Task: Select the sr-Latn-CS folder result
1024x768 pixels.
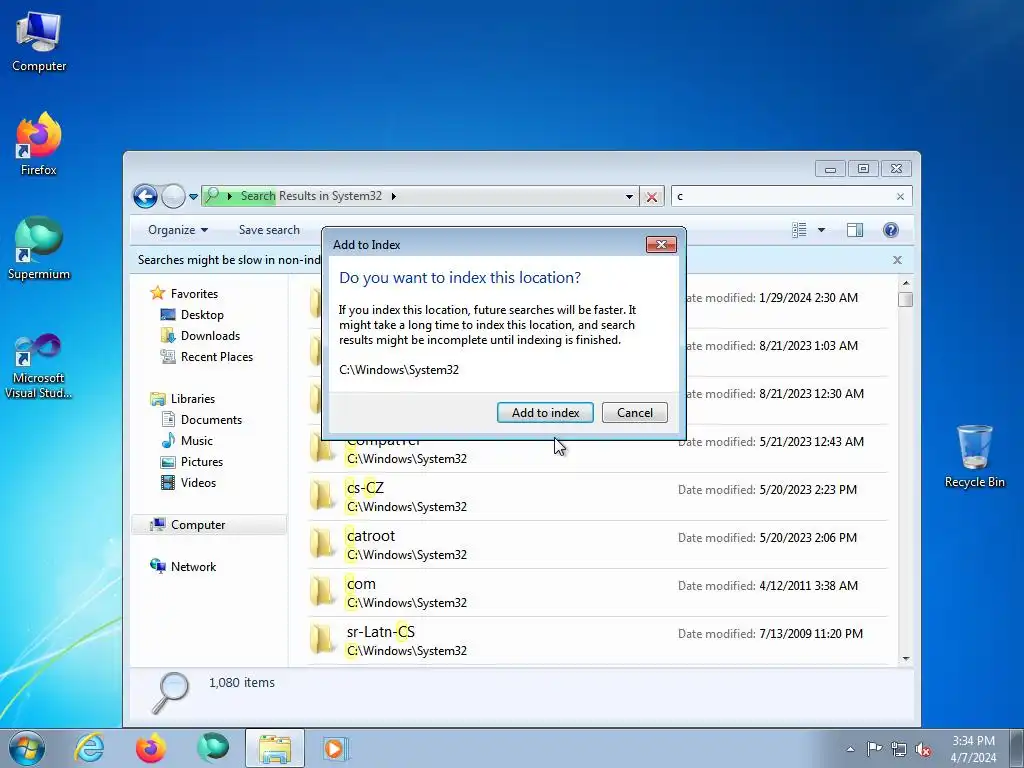Action: 598,641
